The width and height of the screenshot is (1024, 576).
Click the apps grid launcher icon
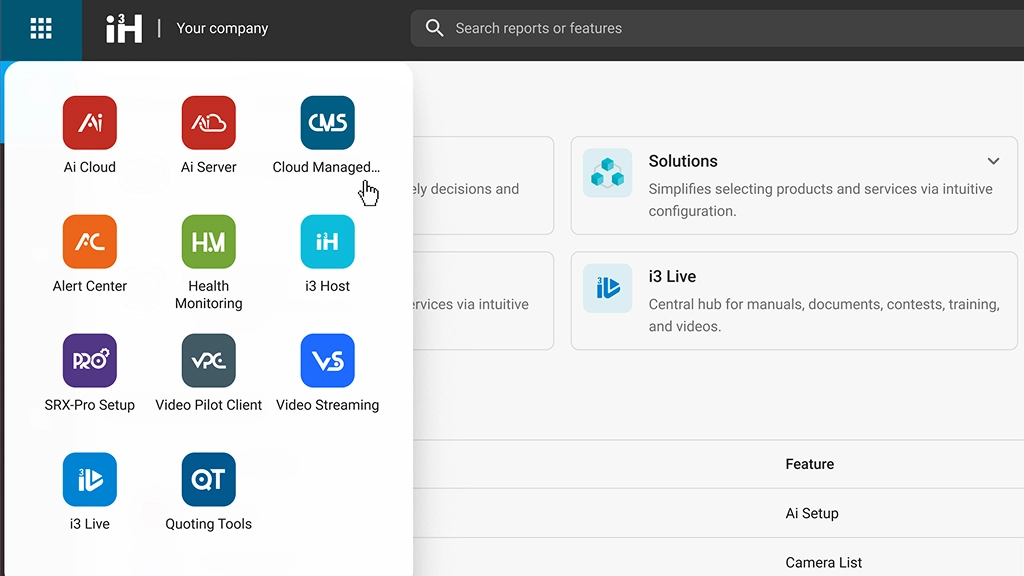click(x=41, y=28)
